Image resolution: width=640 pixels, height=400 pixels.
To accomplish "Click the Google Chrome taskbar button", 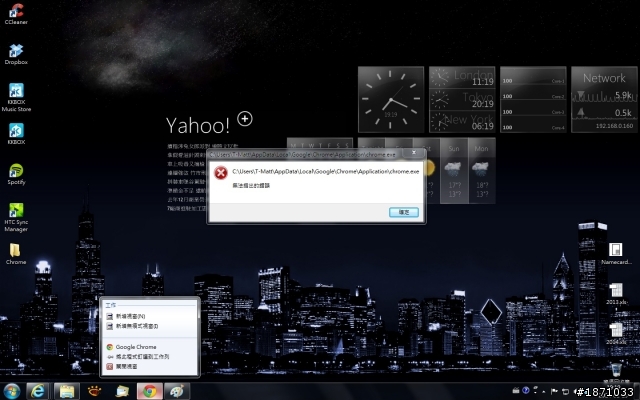I will (x=149, y=391).
